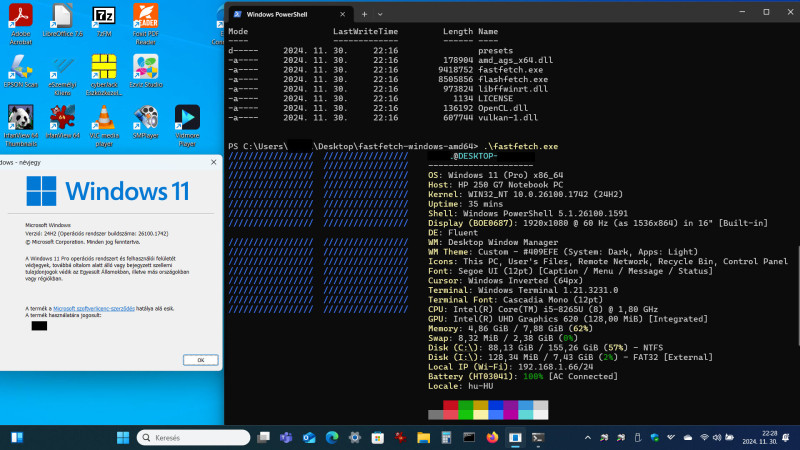Select the EPSON Scan desktop shortcut
Image resolution: width=800 pixels, height=450 pixels.
(20, 71)
